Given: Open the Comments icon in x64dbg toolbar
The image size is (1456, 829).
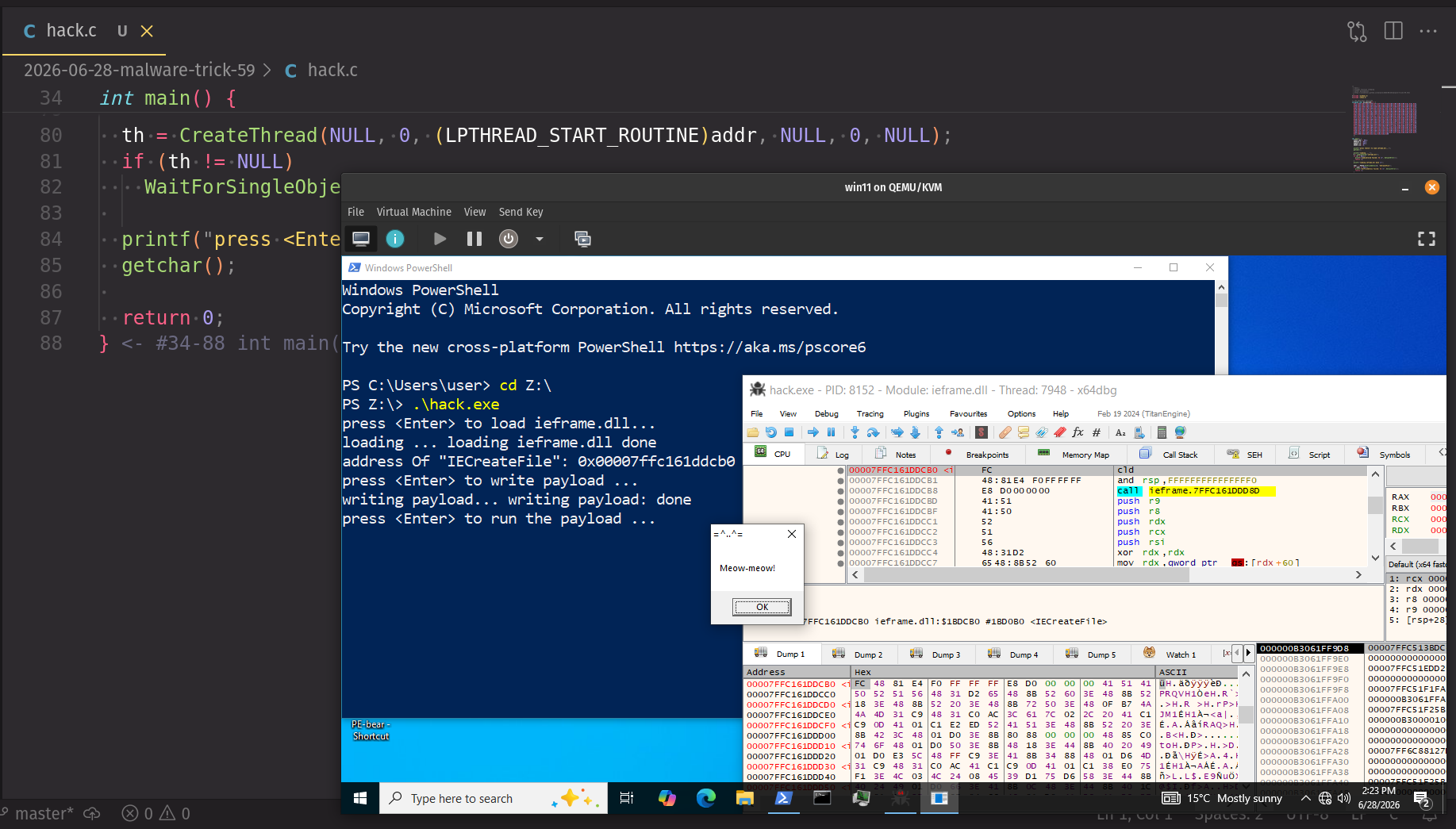Looking at the screenshot, I should click(x=1024, y=432).
